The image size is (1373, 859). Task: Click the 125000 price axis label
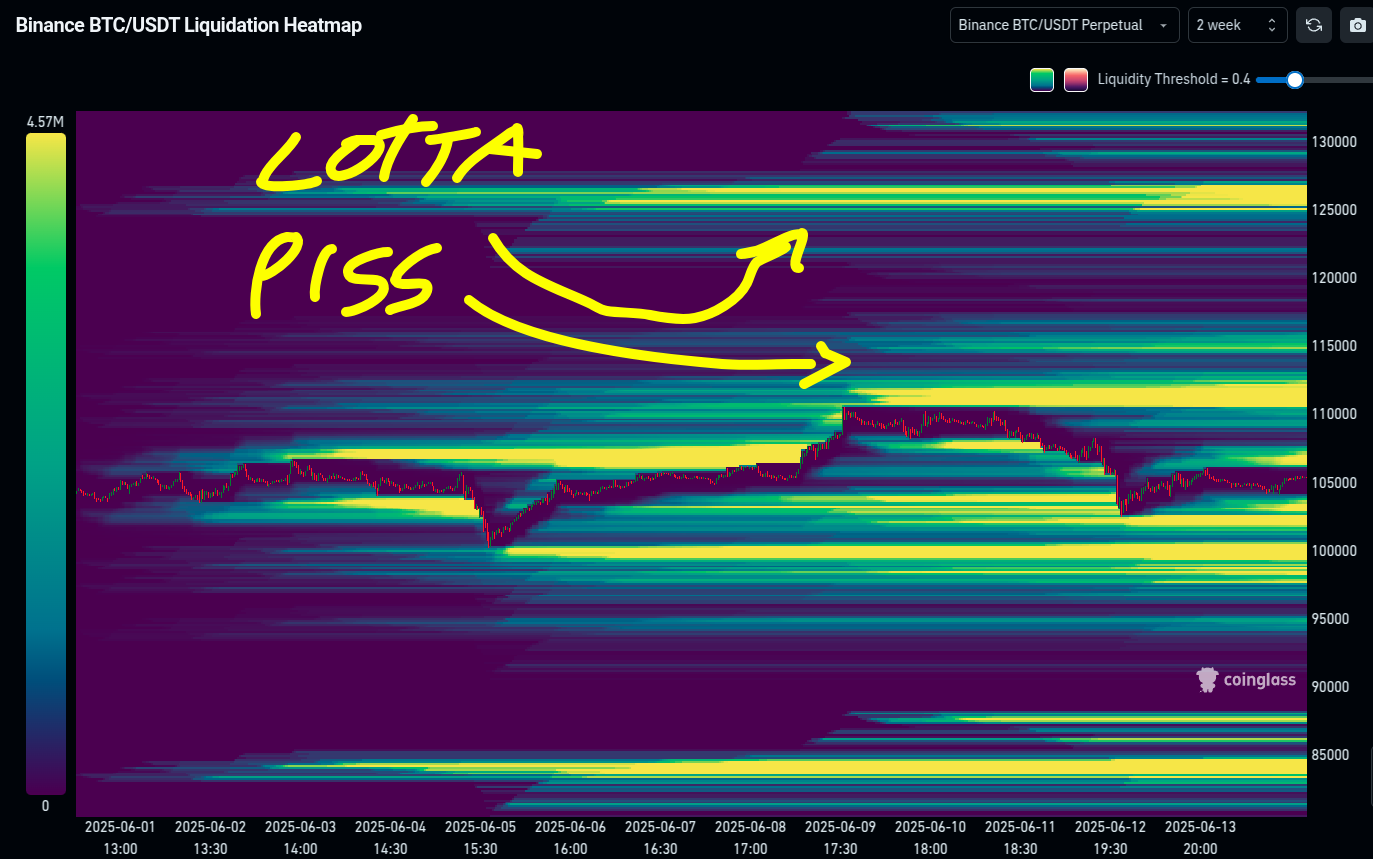click(x=1332, y=210)
